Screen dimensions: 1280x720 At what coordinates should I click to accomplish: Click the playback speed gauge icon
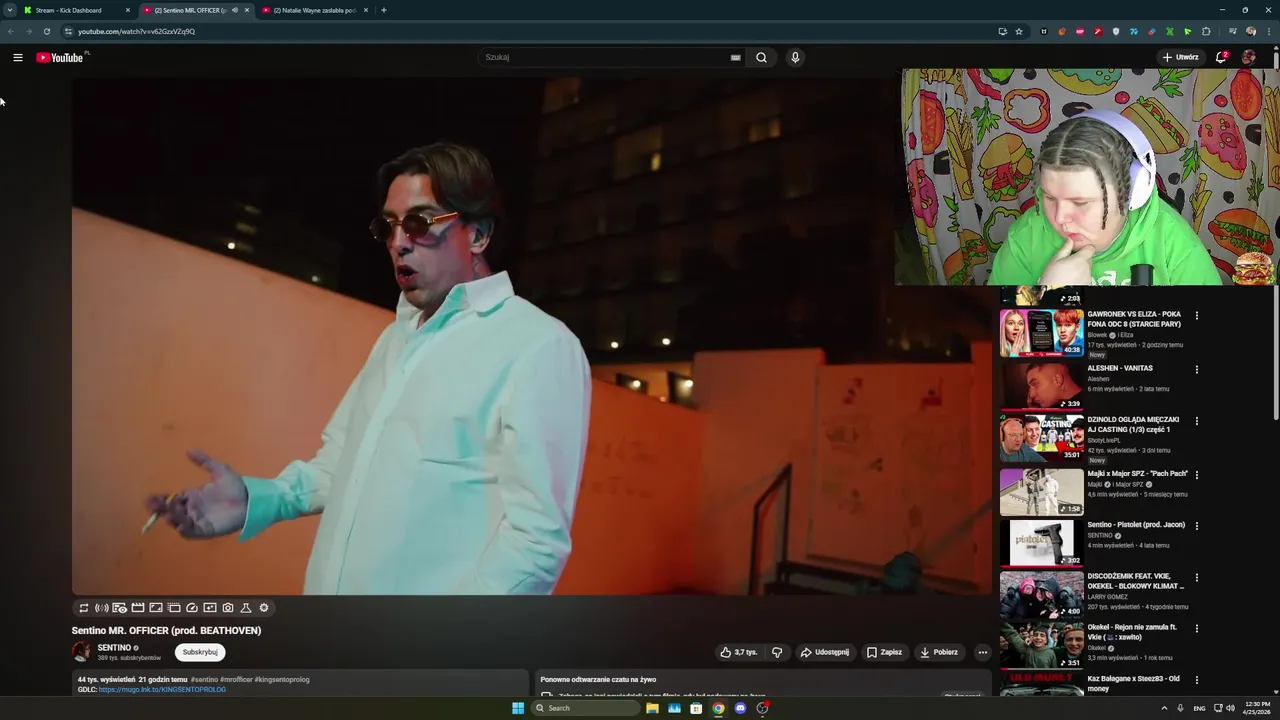click(192, 608)
